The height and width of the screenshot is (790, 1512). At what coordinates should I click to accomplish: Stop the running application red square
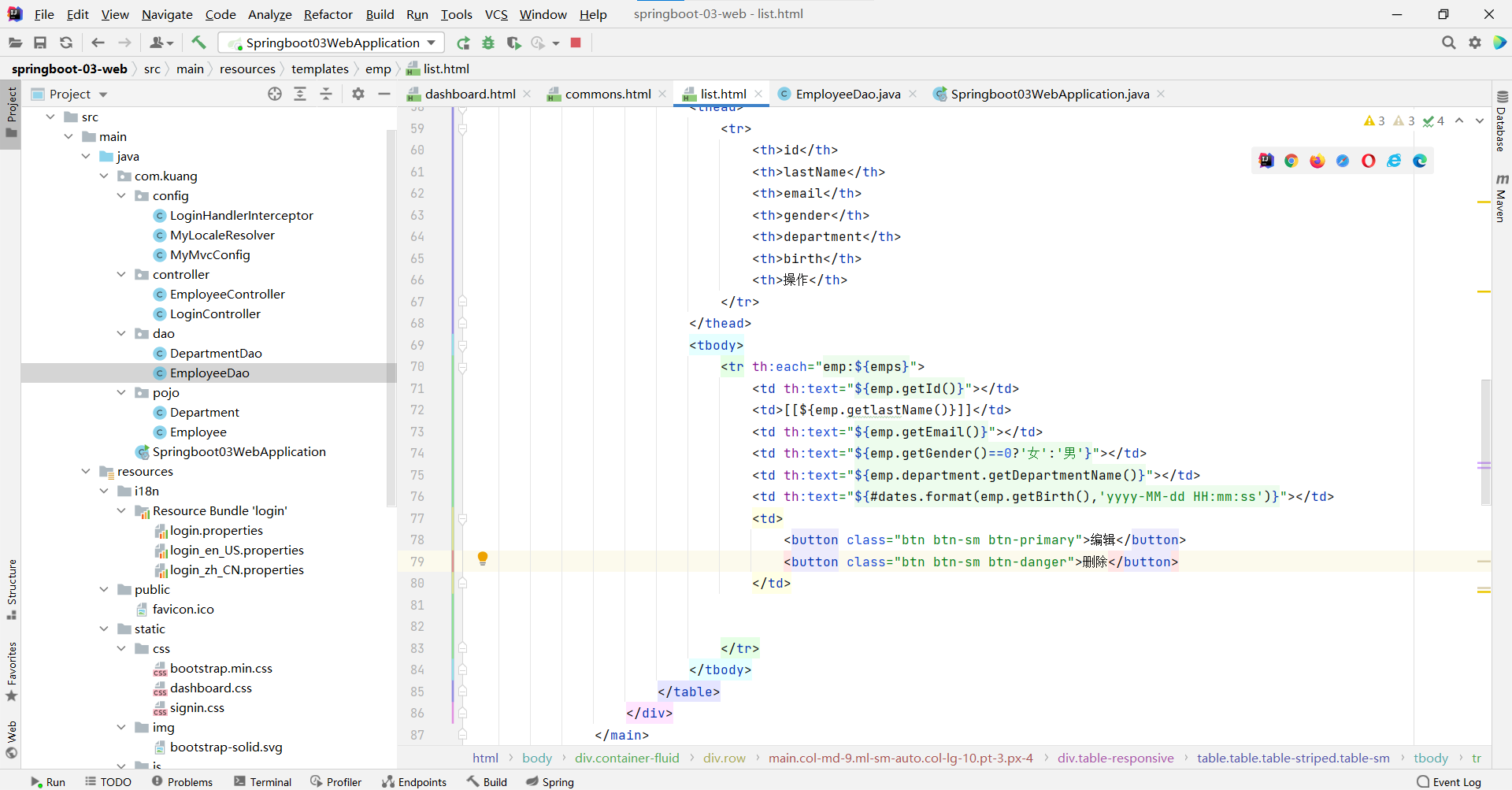[x=576, y=43]
